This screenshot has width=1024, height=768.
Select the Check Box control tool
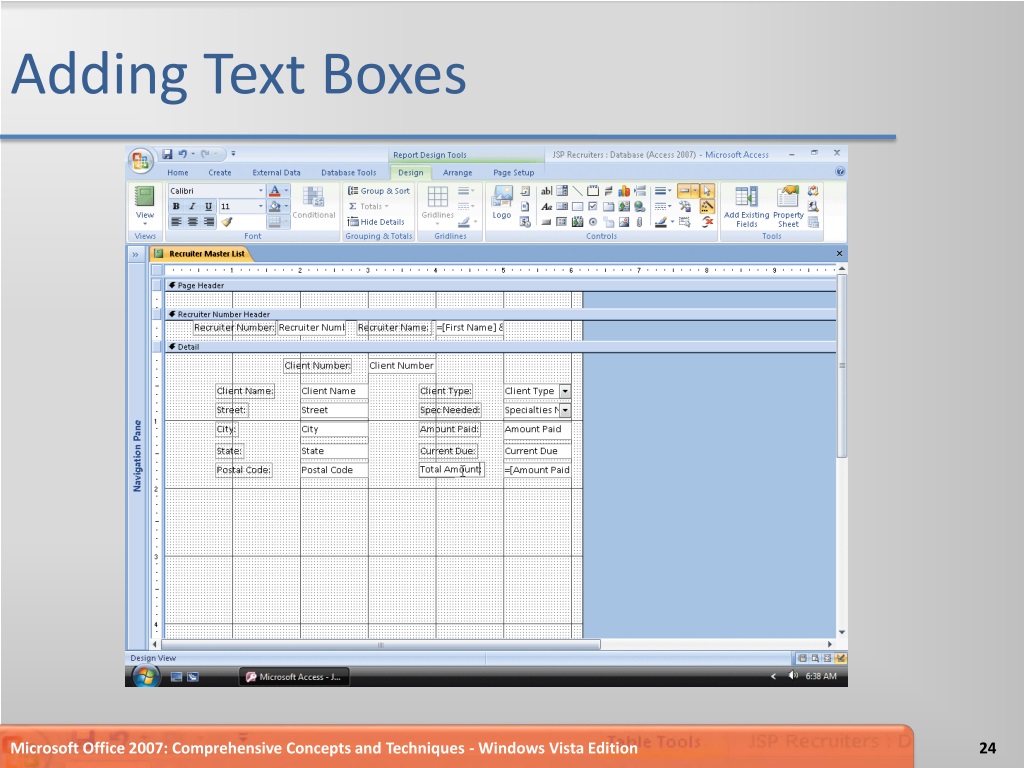(593, 206)
